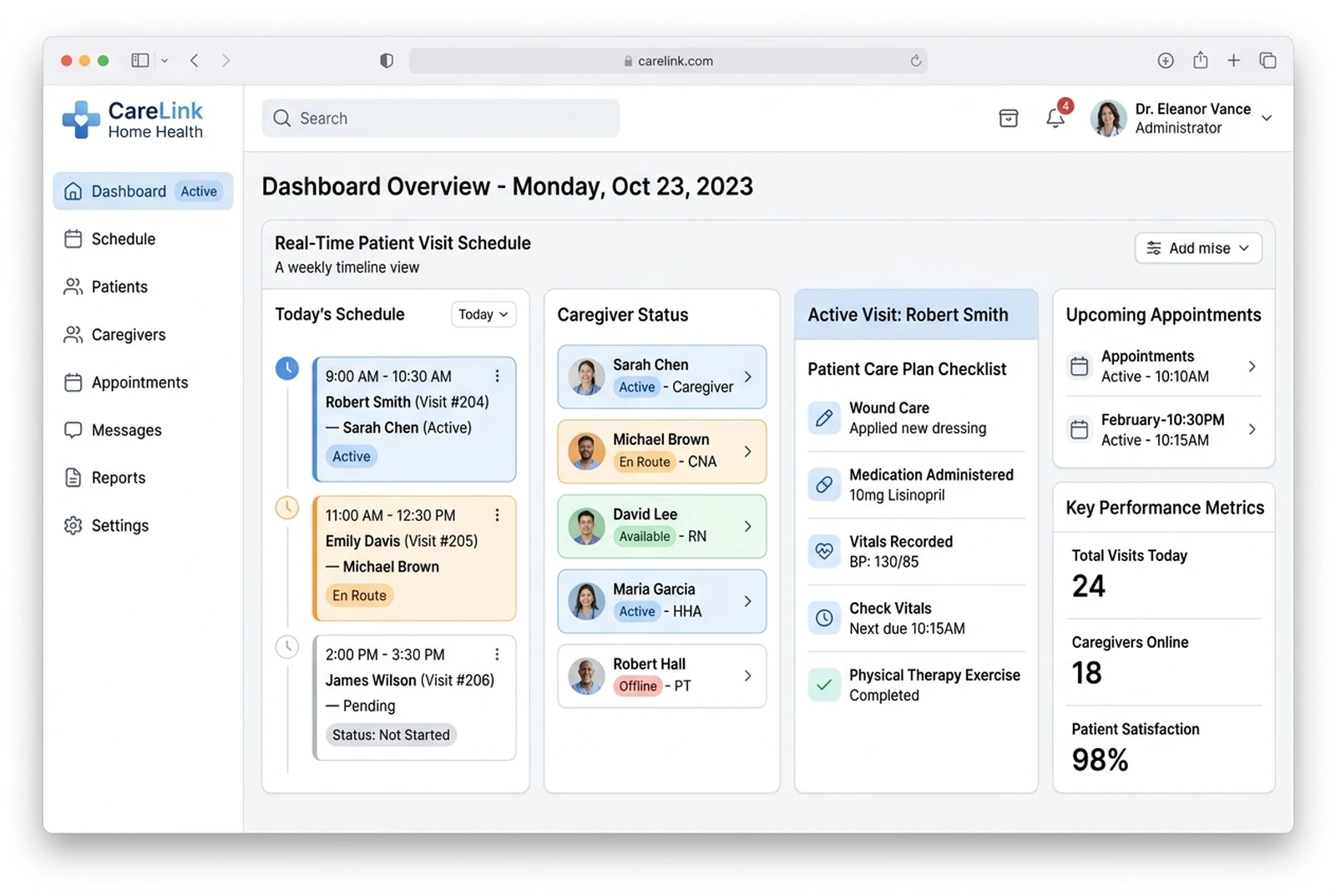The width and height of the screenshot is (1336, 896).
Task: Expand Sarah Chen caregiver chevron
Action: [747, 377]
